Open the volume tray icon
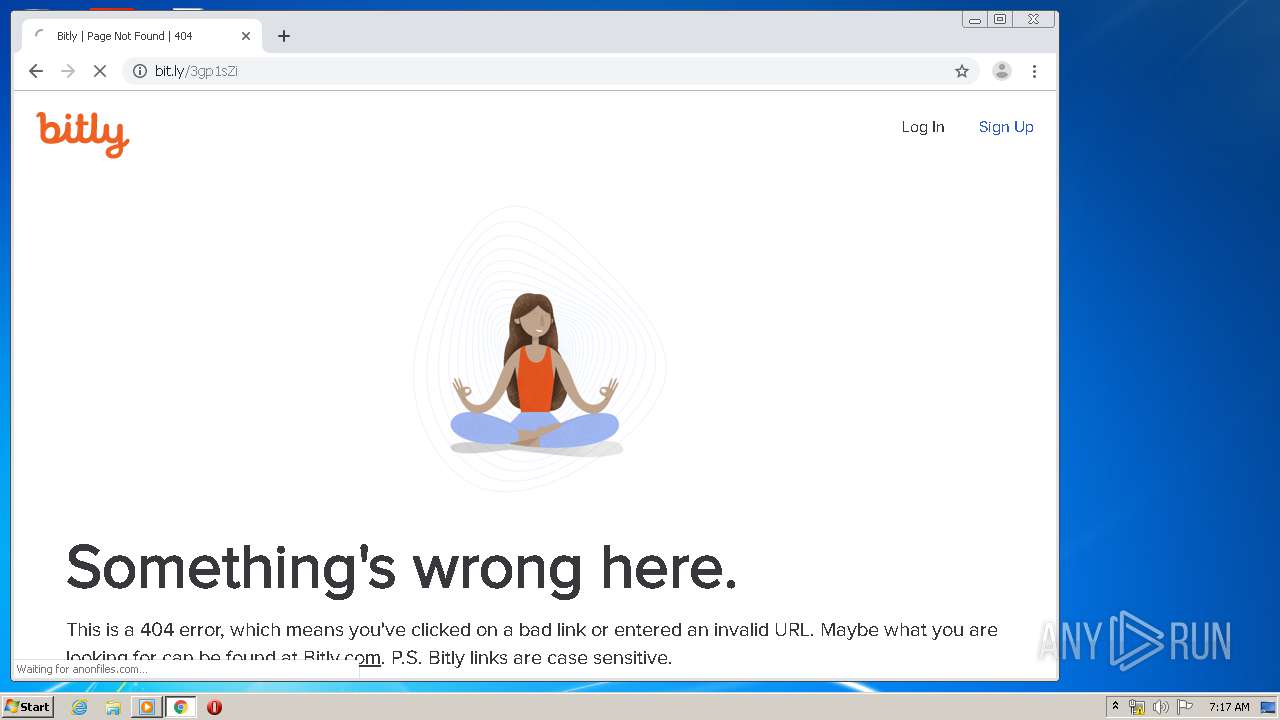The width and height of the screenshot is (1280, 720). (x=1160, y=707)
